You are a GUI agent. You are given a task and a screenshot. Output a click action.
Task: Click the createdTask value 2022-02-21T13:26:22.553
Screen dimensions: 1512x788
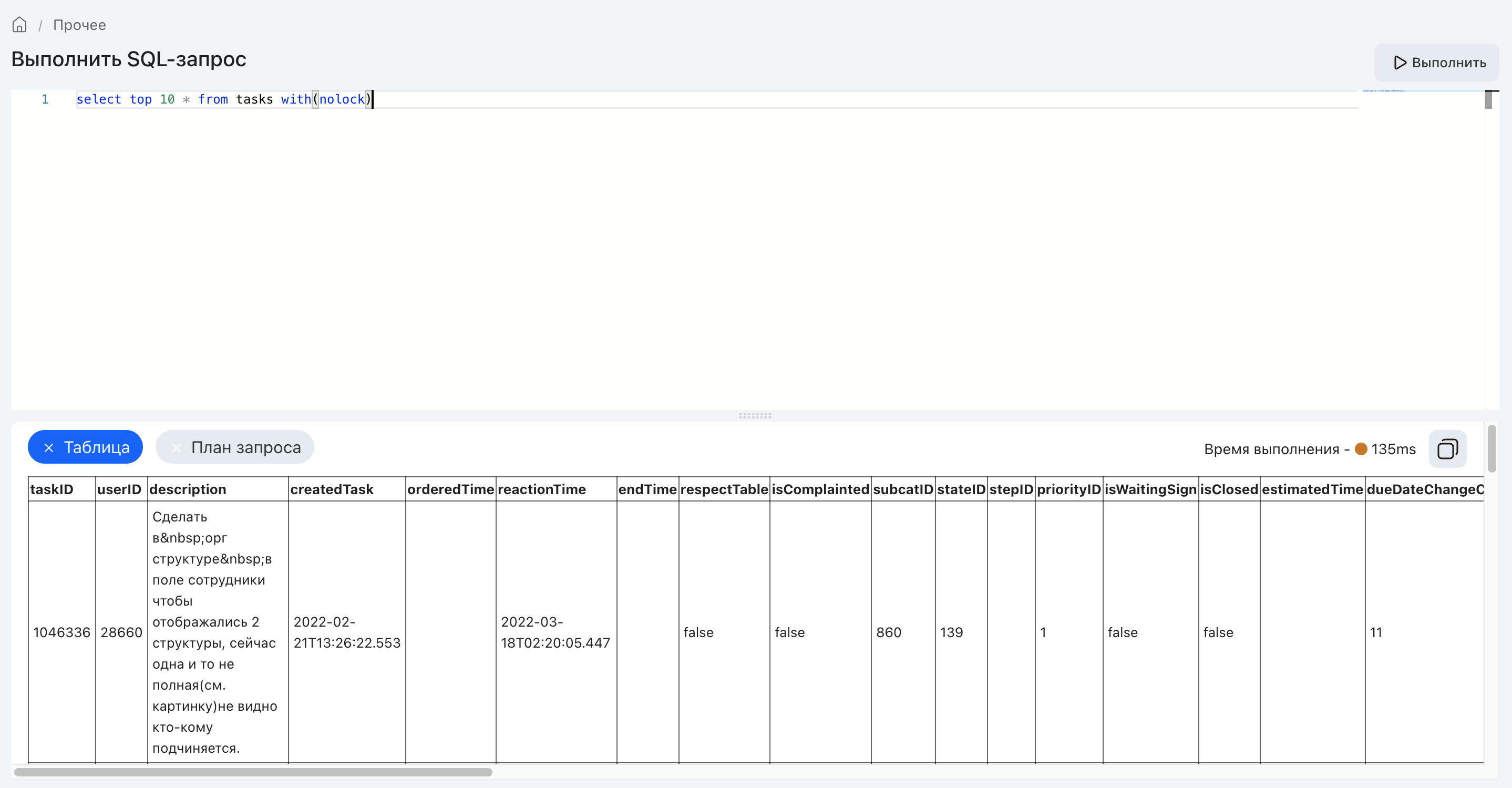pos(347,632)
